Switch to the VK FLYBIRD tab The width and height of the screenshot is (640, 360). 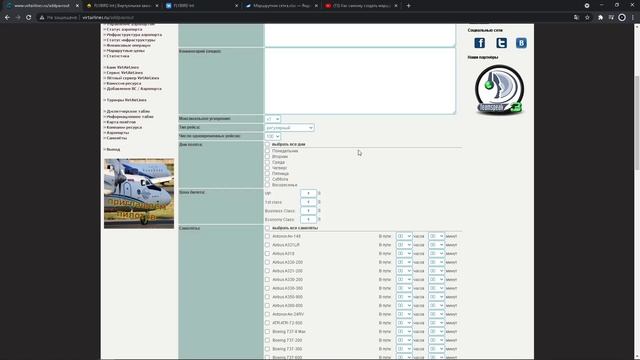pos(202,6)
